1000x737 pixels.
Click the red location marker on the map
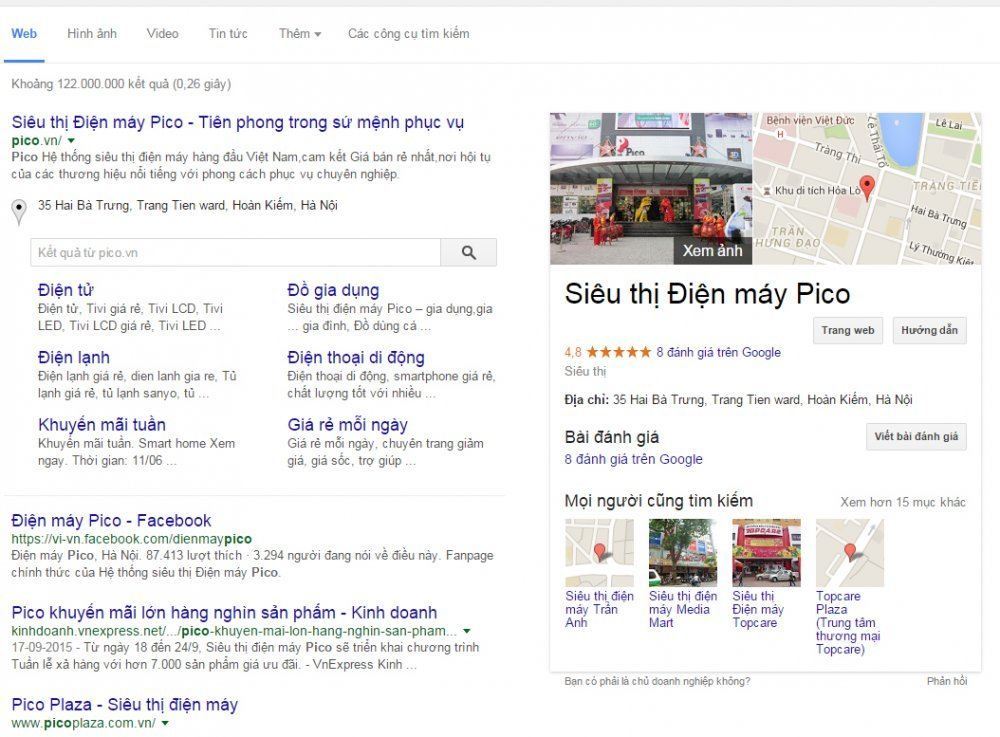pos(867,188)
